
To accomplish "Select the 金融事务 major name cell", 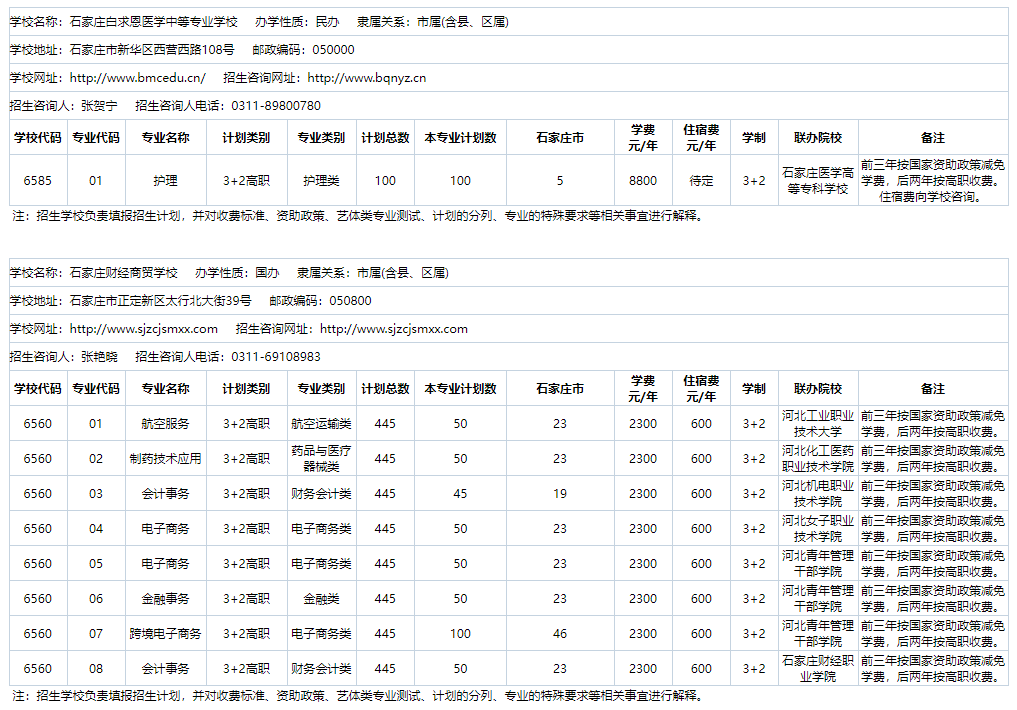I will point(165,599).
